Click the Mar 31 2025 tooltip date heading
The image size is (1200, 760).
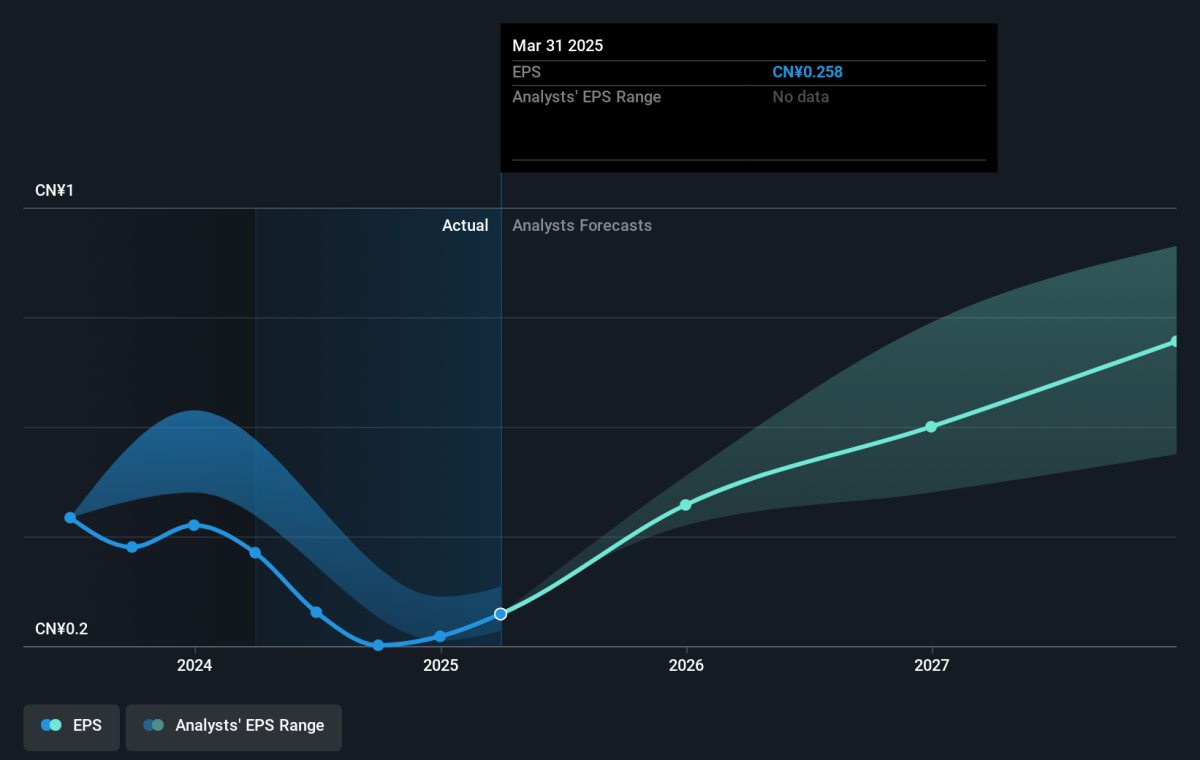[558, 46]
